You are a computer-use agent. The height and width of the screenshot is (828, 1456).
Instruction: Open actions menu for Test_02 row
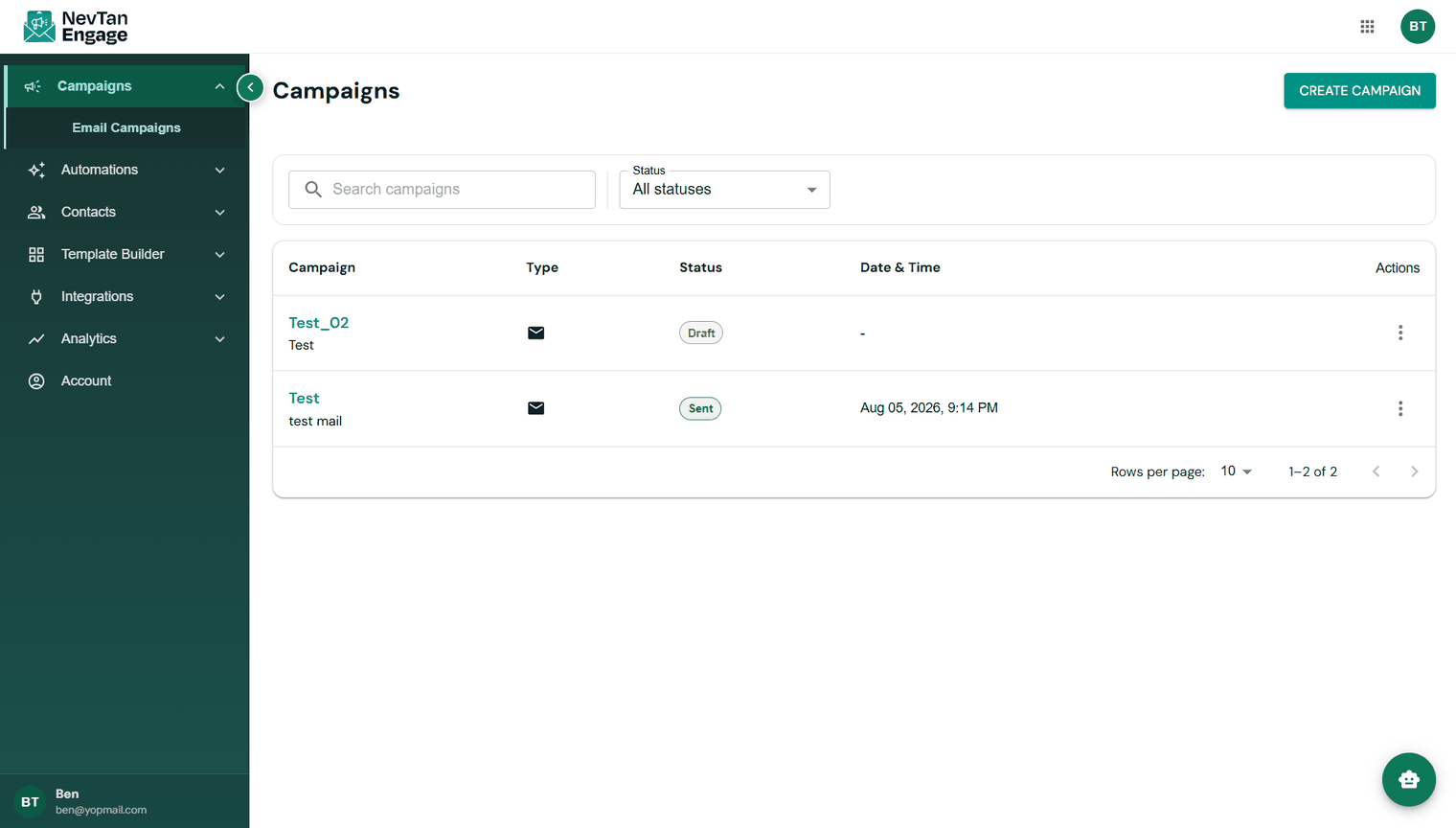[1400, 333]
